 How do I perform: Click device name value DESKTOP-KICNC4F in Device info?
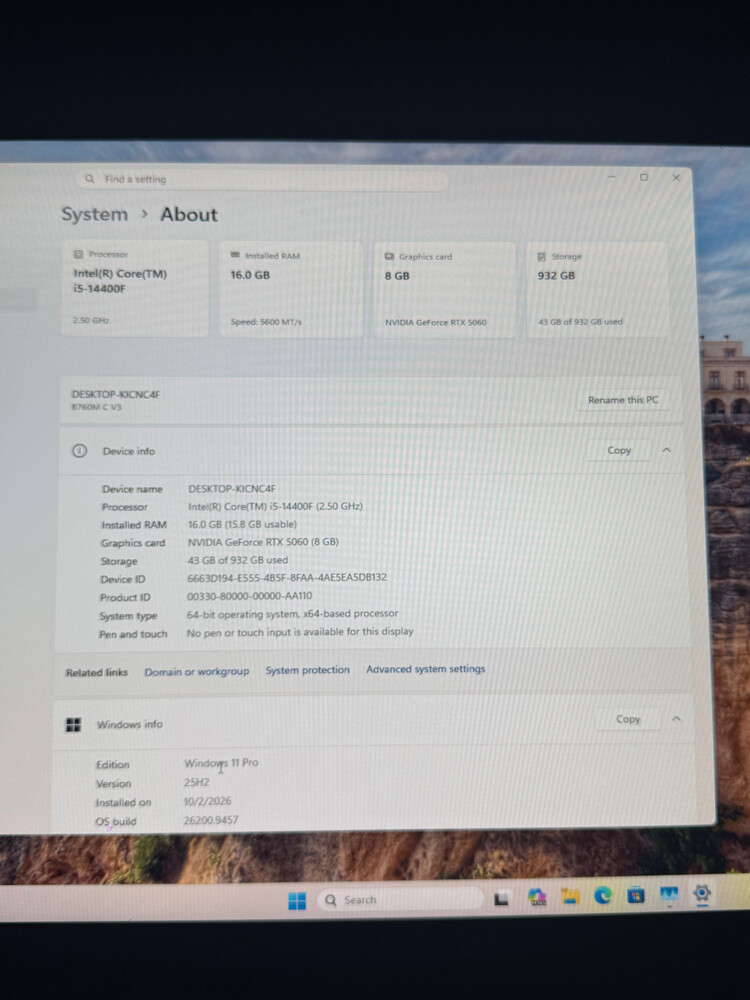pyautogui.click(x=232, y=489)
